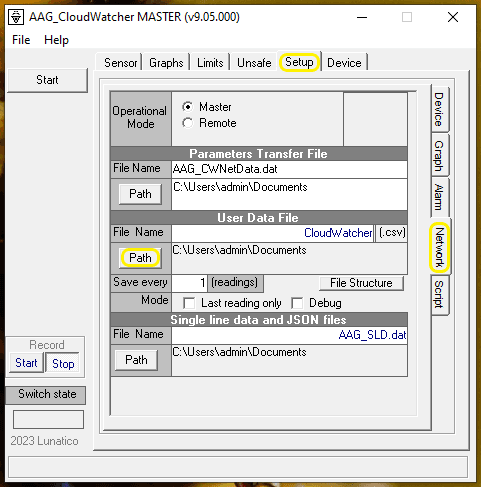This screenshot has width=481, height=487.
Task: Click the User Data File name field CloudWatcher
Action: [x=272, y=233]
